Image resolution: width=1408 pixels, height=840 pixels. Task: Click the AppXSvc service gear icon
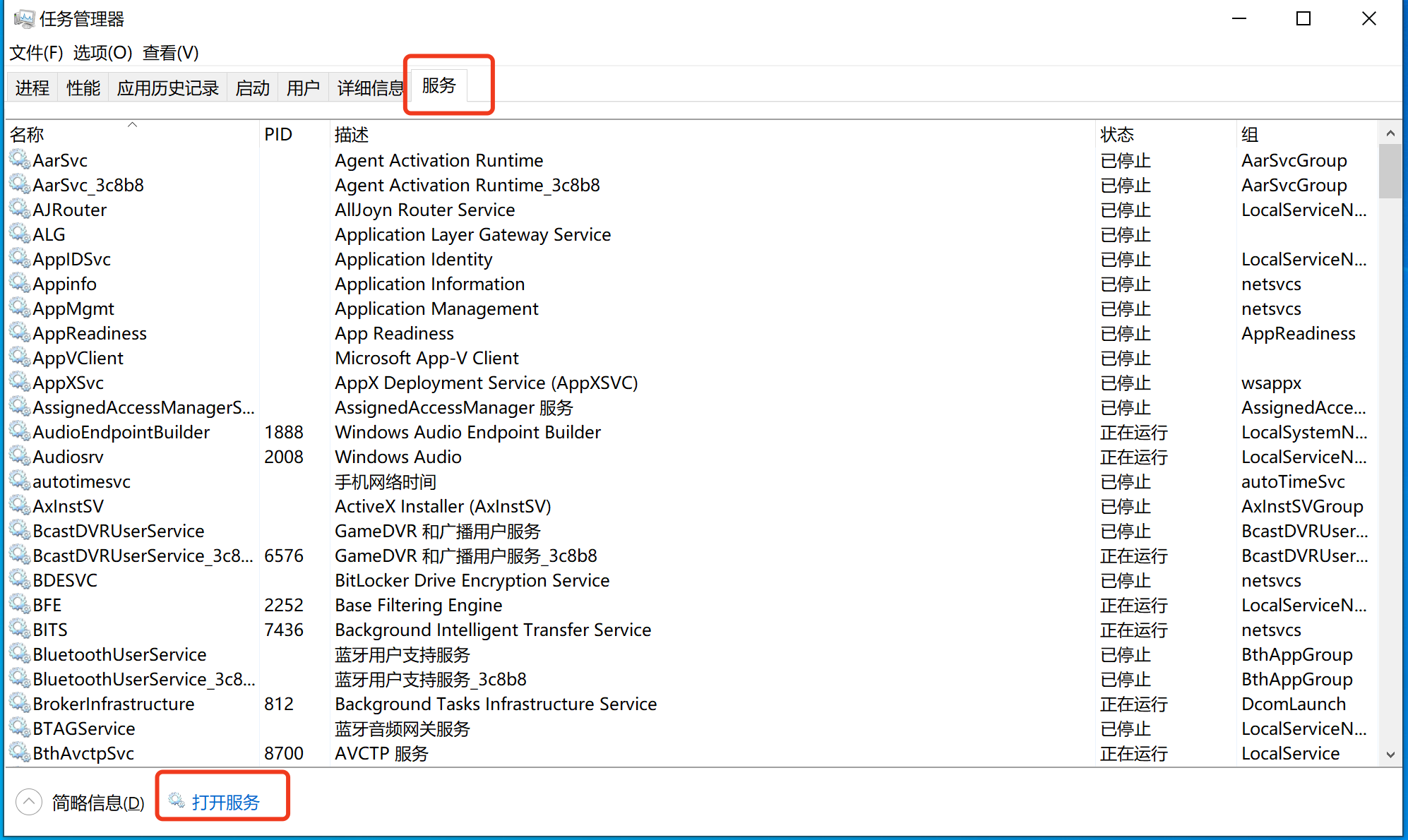pyautogui.click(x=19, y=383)
